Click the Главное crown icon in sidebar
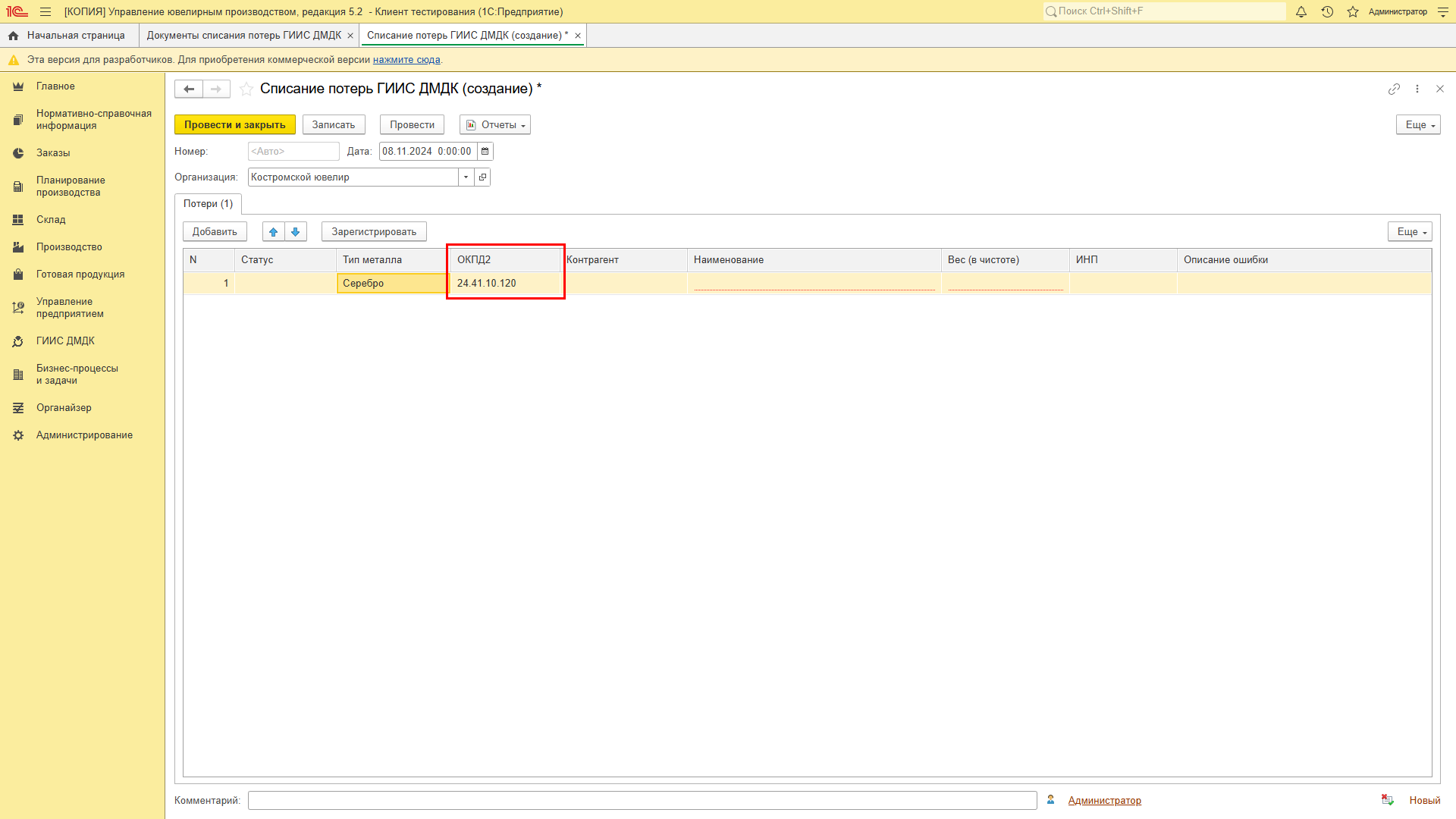Screen dimensions: 1456x819 coord(18,86)
